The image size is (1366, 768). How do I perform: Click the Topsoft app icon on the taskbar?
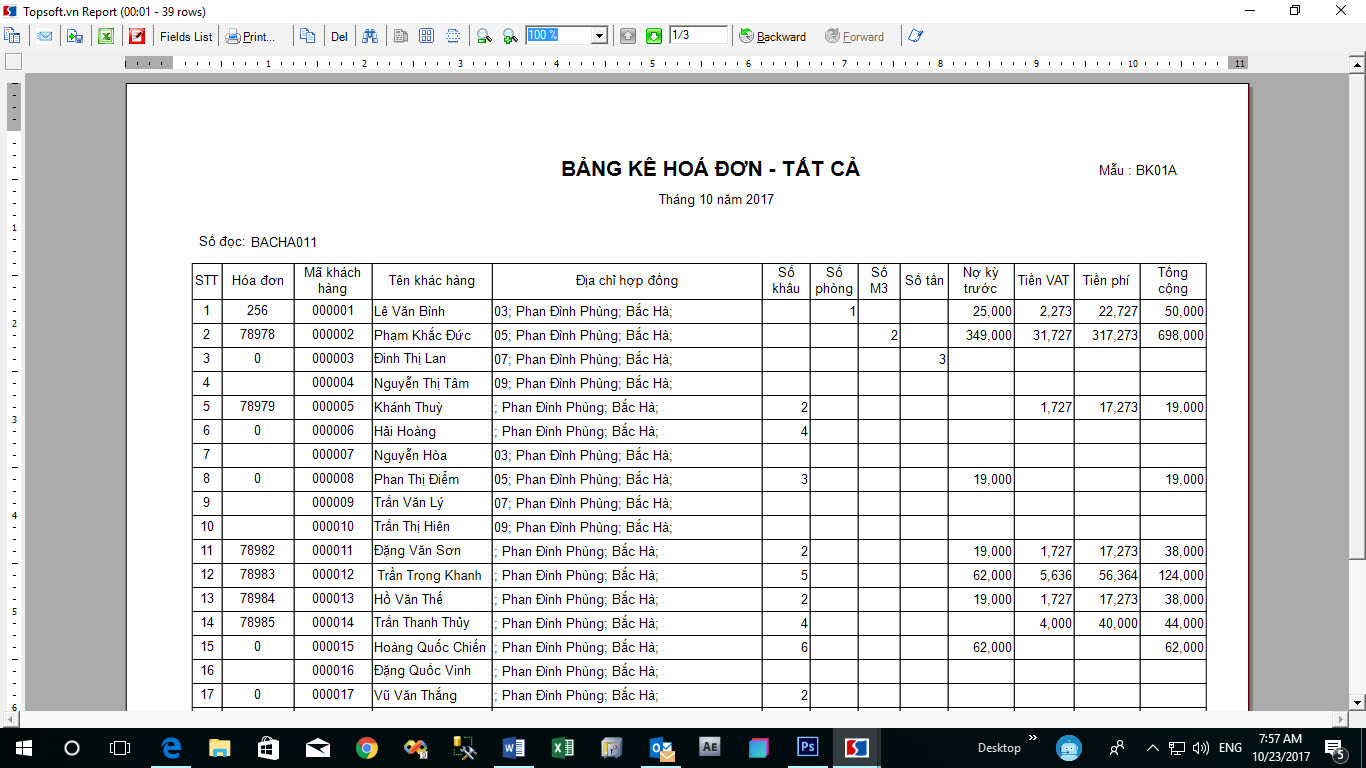pyautogui.click(x=857, y=748)
